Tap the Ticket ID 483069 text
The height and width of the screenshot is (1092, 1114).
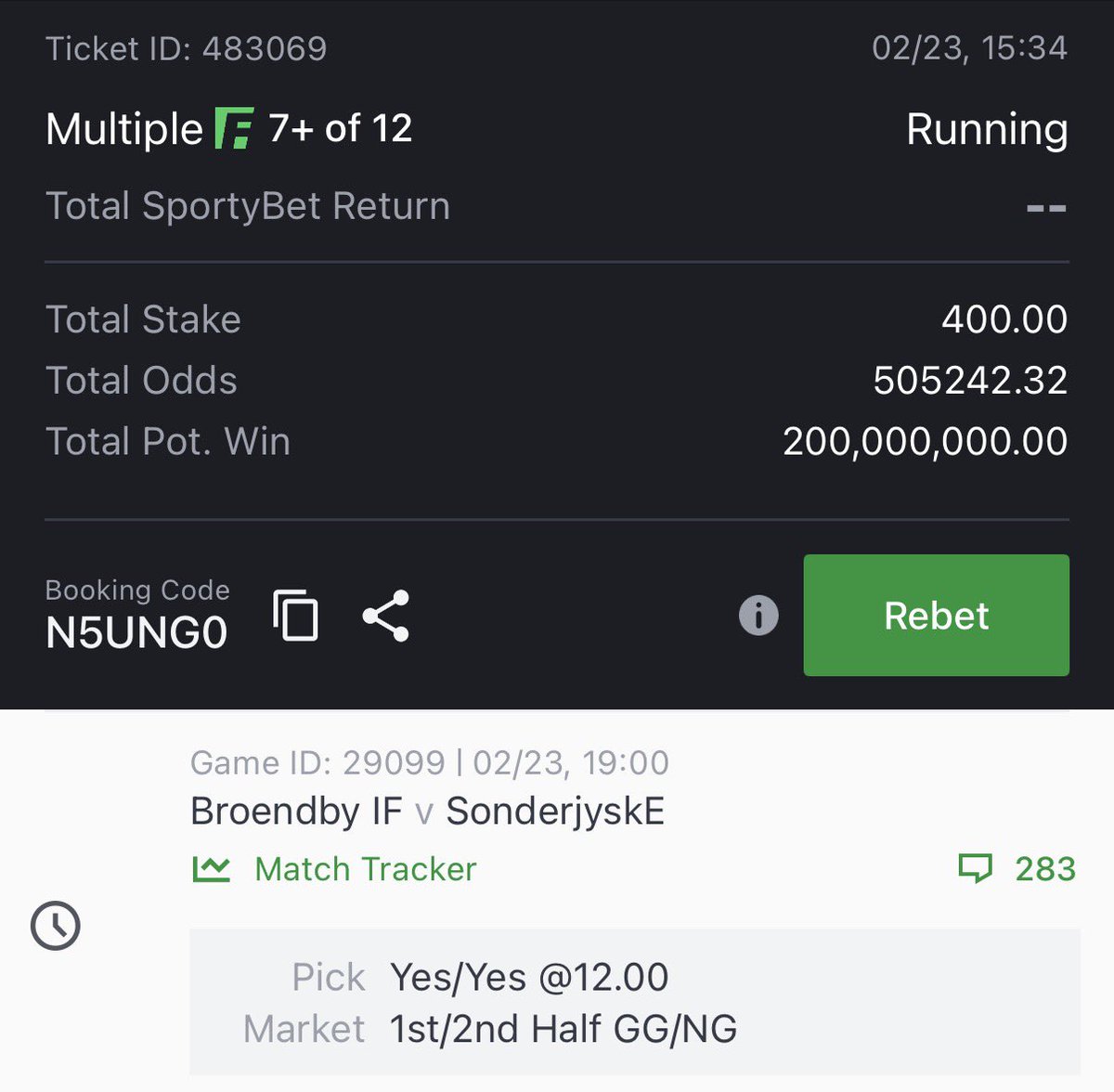(x=186, y=48)
